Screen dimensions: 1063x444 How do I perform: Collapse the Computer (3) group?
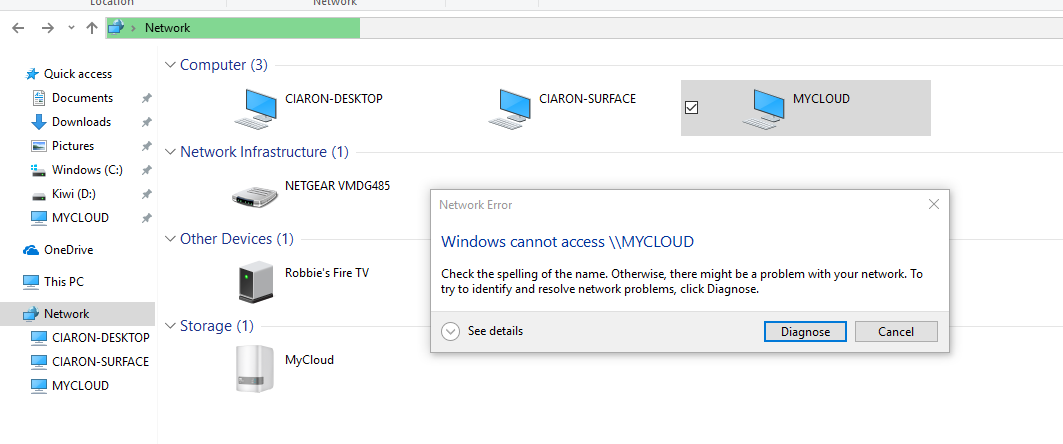(168, 65)
